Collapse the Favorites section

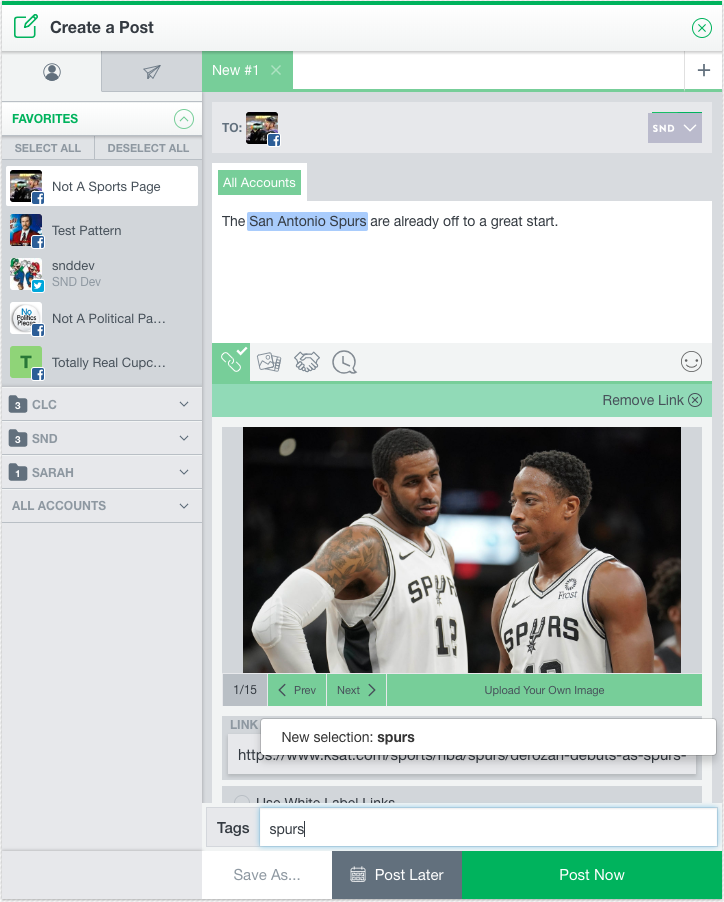[183, 119]
